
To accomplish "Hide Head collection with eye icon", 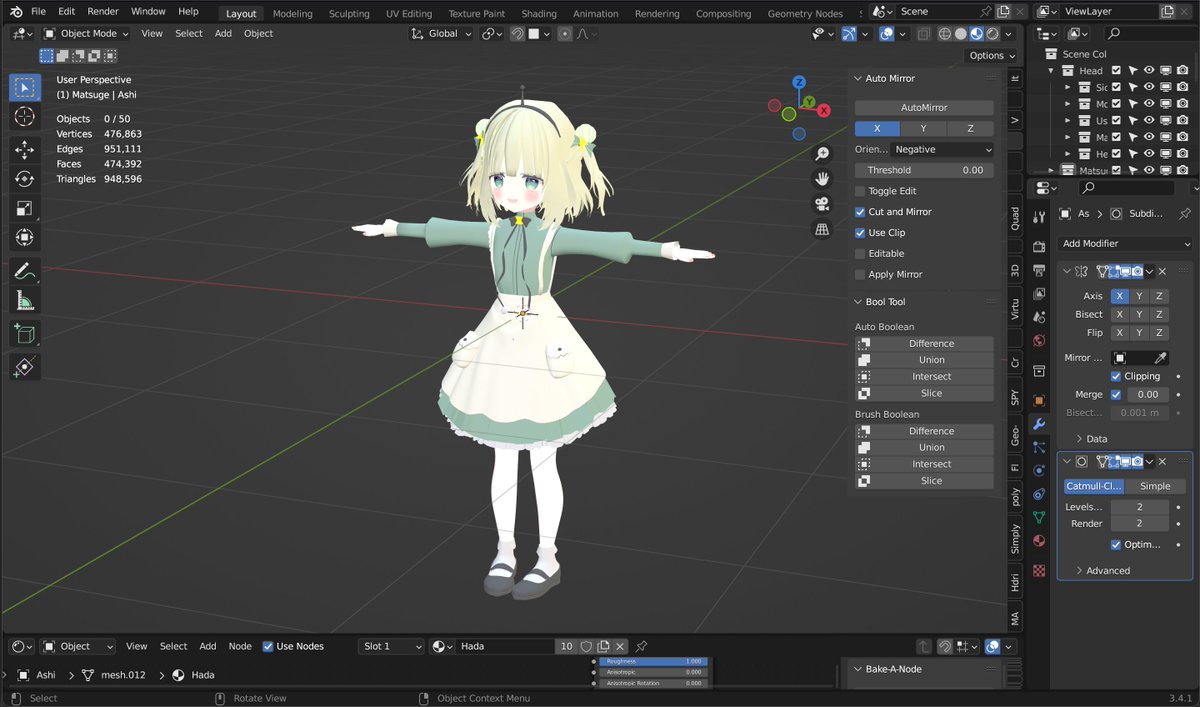I will 1149,71.
